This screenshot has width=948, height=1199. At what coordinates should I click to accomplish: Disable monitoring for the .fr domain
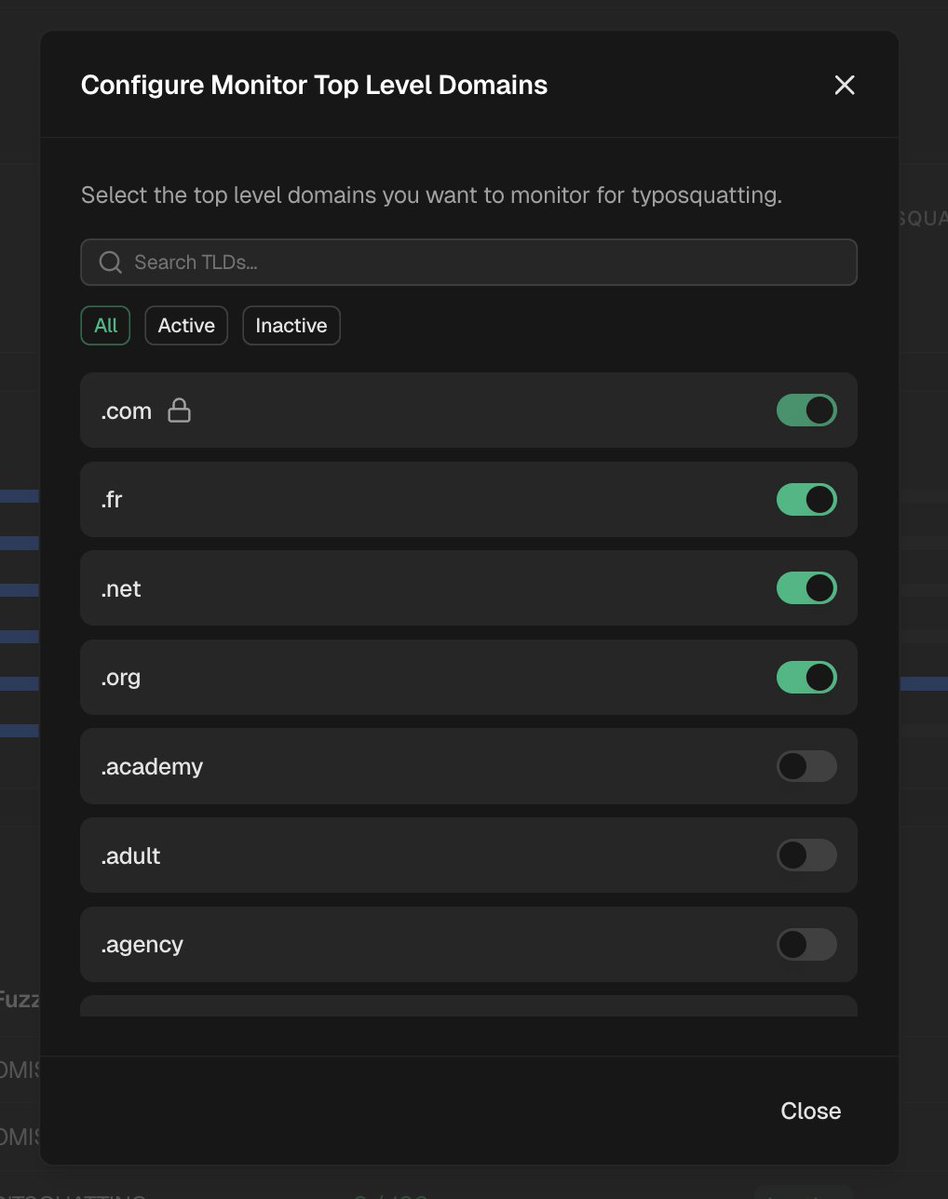click(x=806, y=499)
